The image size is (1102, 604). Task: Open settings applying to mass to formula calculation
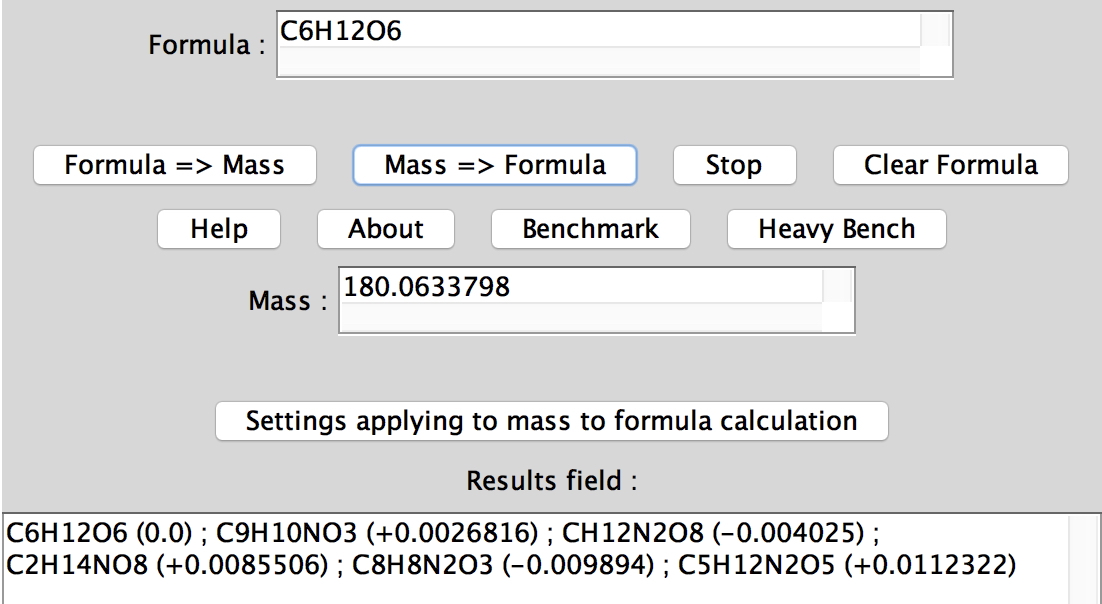(551, 420)
